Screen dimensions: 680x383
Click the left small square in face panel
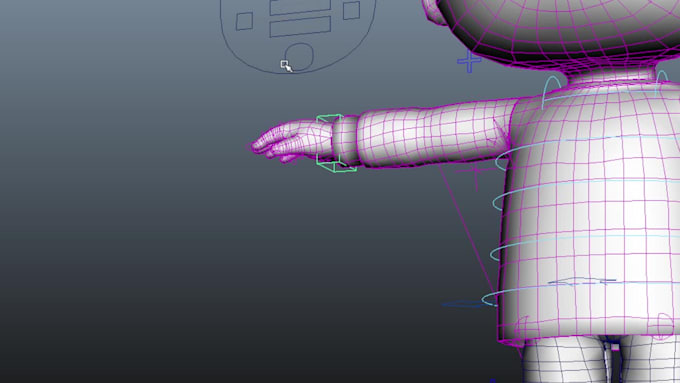244,21
